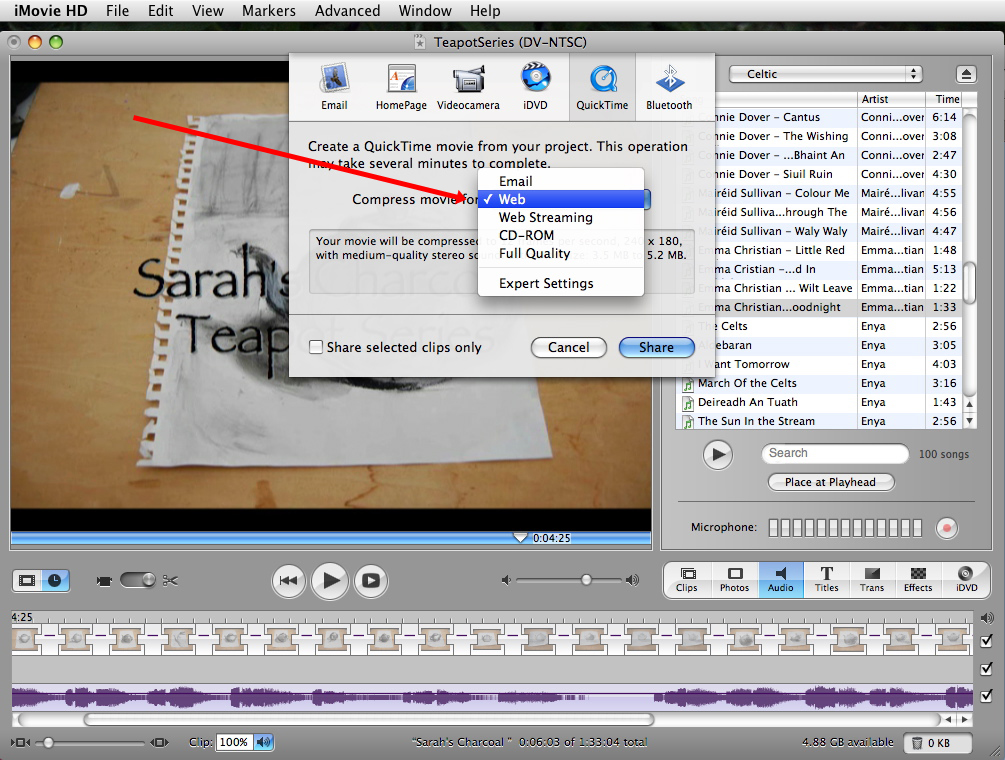Open the View menu
The height and width of the screenshot is (760, 1005).
point(208,11)
